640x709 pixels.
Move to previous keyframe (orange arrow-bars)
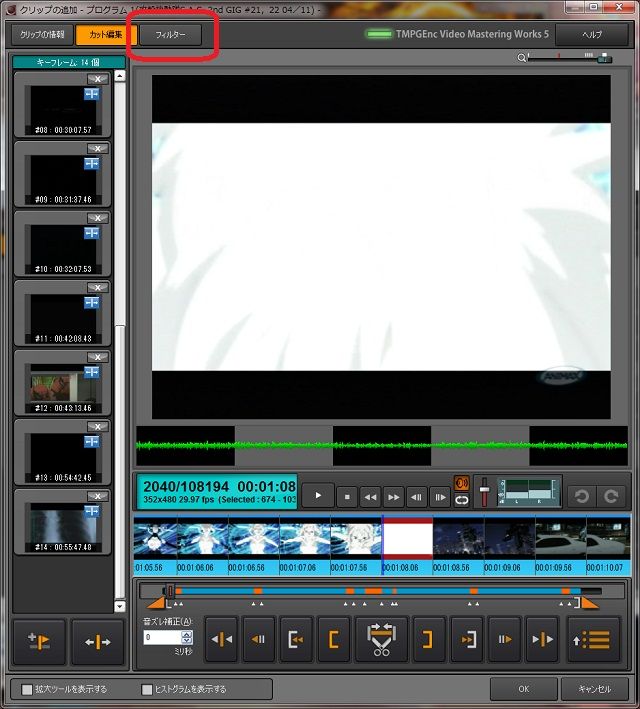258,639
